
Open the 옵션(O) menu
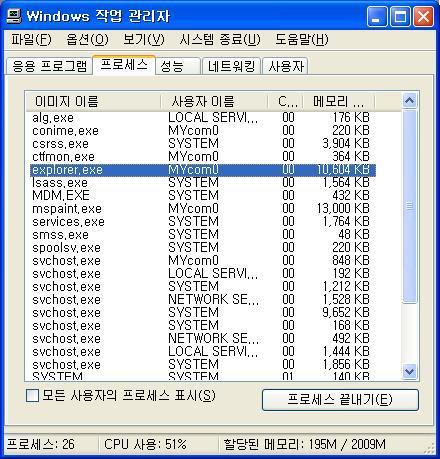[87, 39]
